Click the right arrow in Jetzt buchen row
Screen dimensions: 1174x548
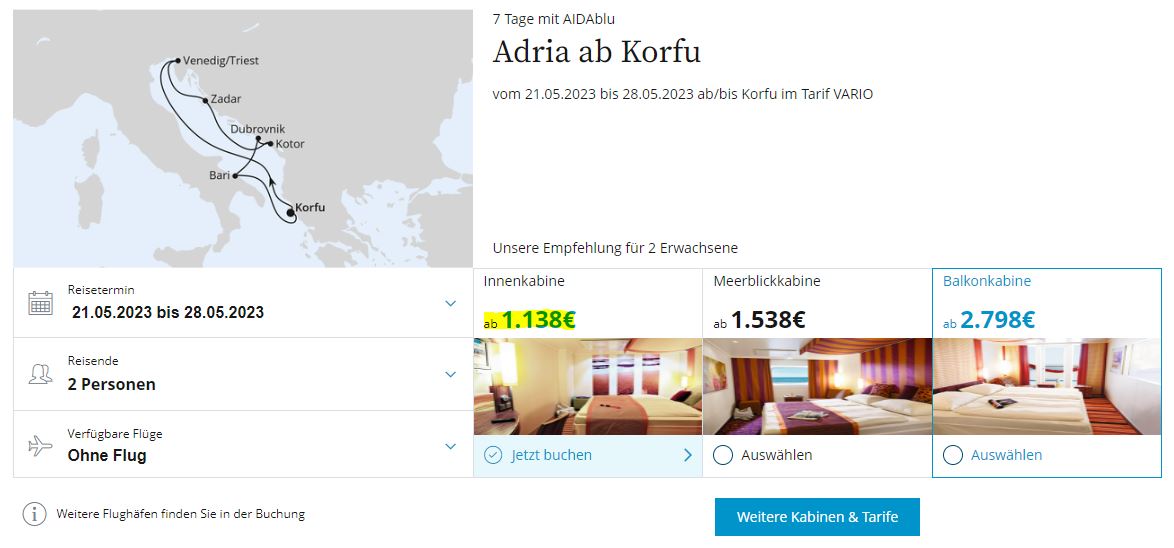point(688,455)
